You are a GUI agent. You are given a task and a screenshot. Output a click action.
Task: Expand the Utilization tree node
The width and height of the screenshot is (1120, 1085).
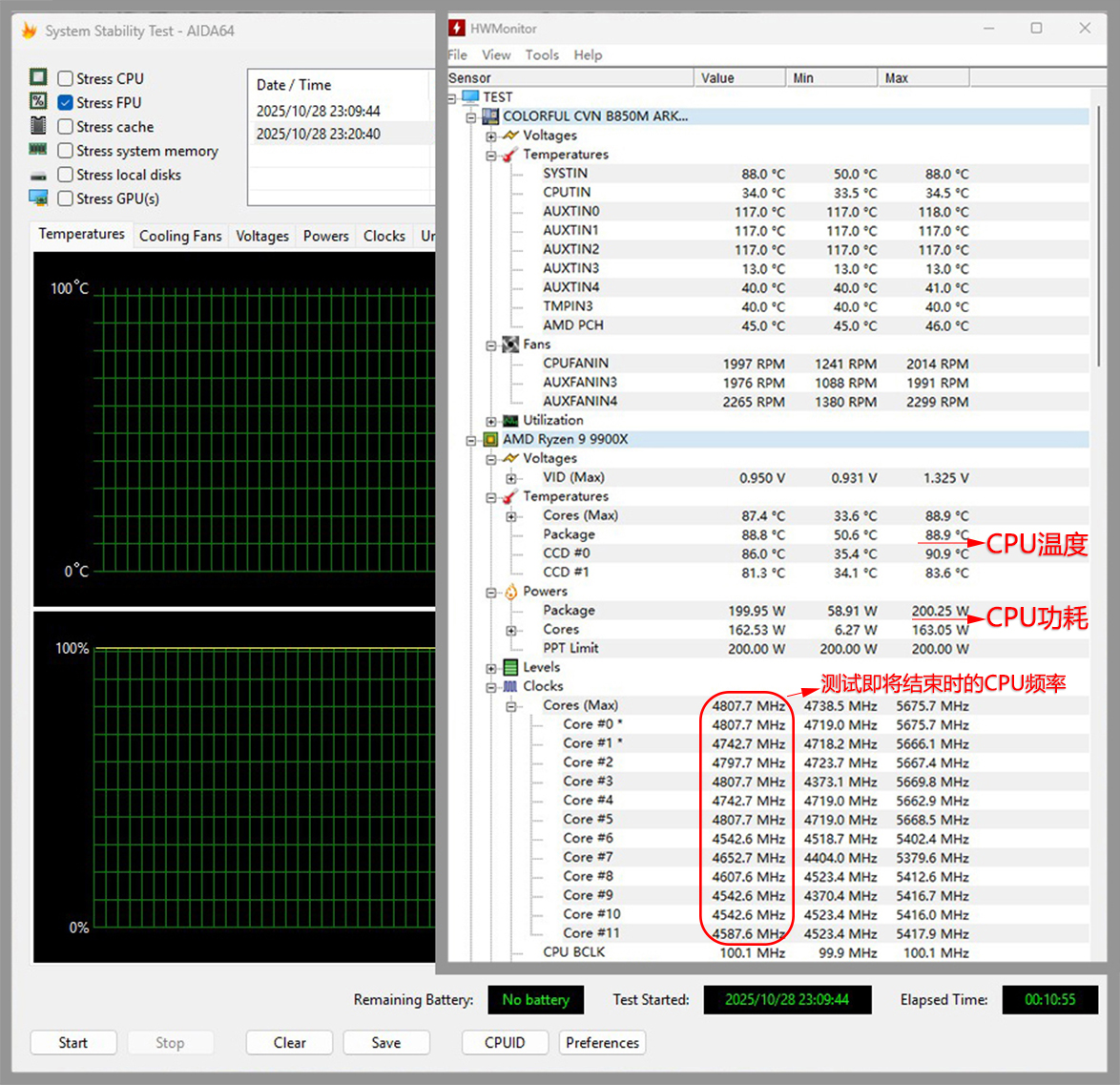pos(491,421)
